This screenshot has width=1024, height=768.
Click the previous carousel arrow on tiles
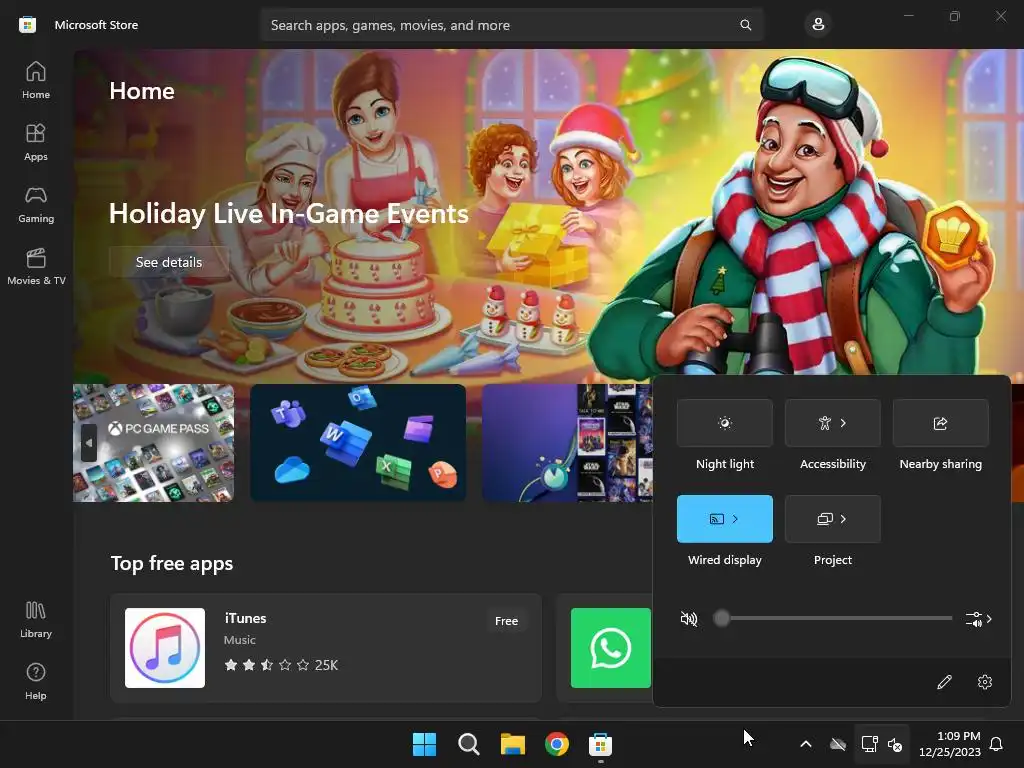89,443
